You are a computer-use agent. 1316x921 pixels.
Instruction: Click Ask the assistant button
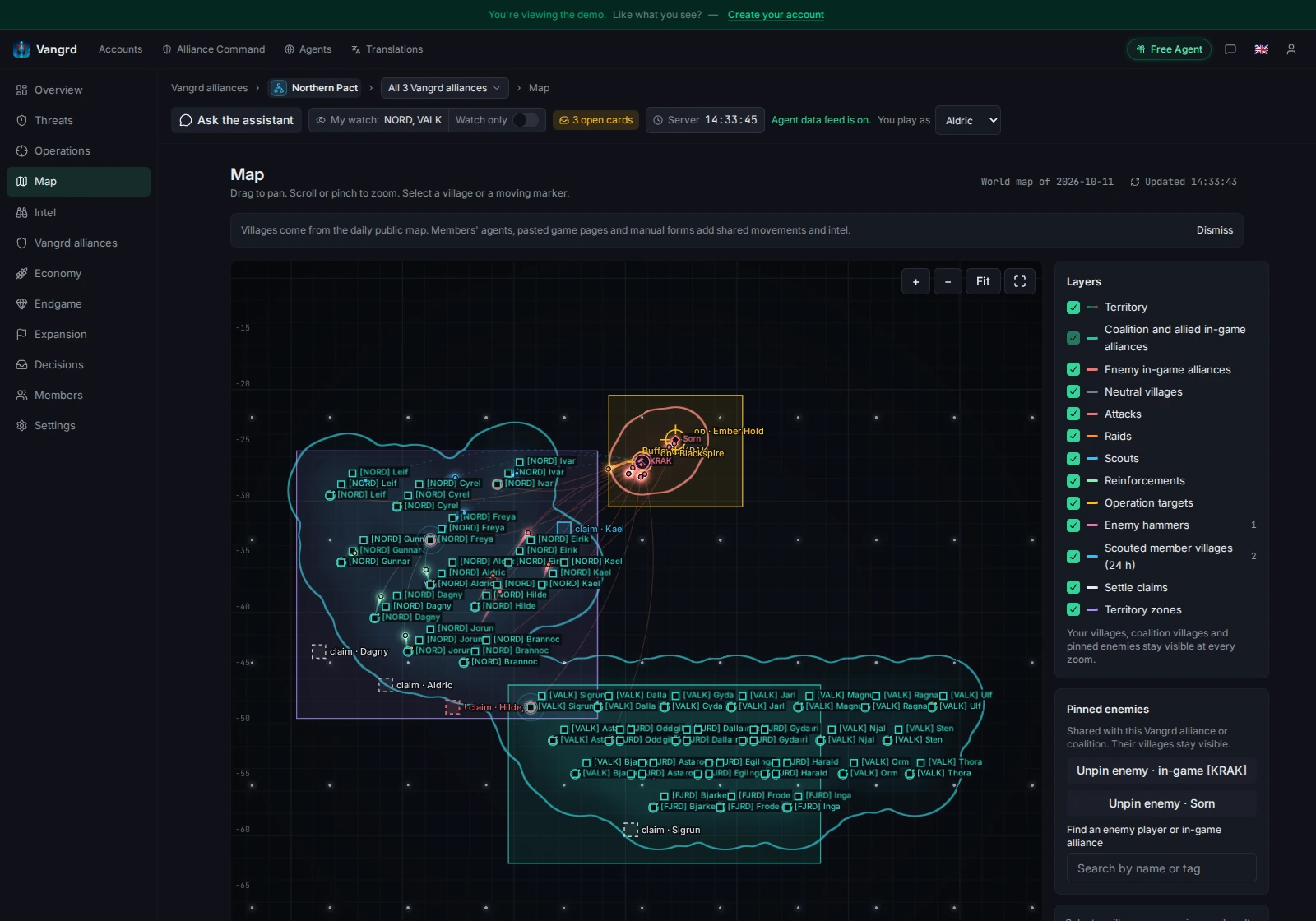(236, 120)
